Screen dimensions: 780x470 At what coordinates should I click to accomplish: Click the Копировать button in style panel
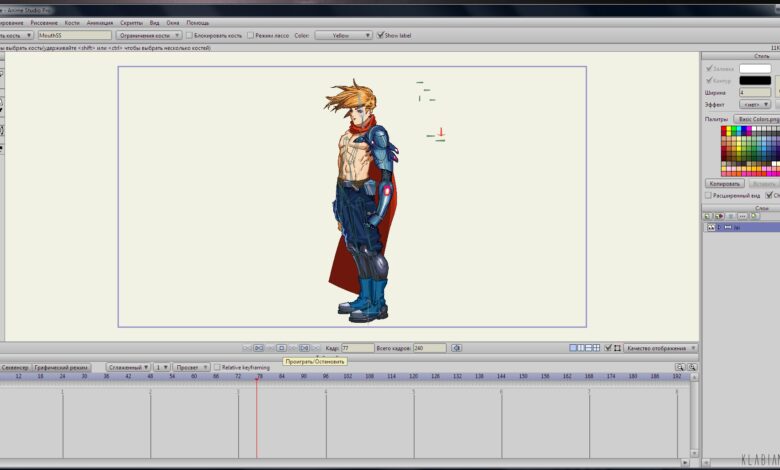pos(724,183)
